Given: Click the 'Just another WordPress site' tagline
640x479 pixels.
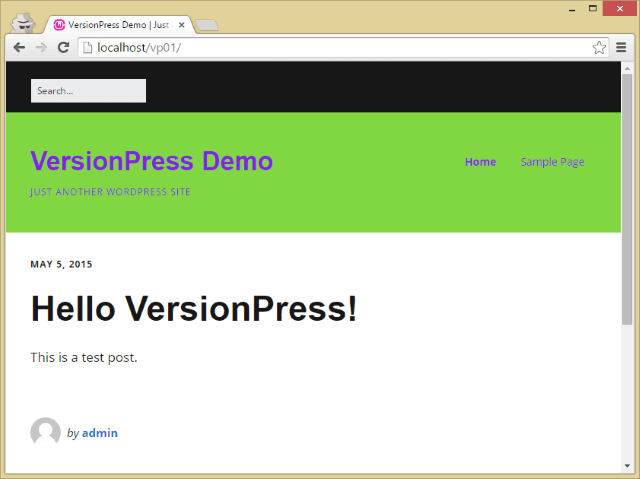Looking at the screenshot, I should point(110,192).
